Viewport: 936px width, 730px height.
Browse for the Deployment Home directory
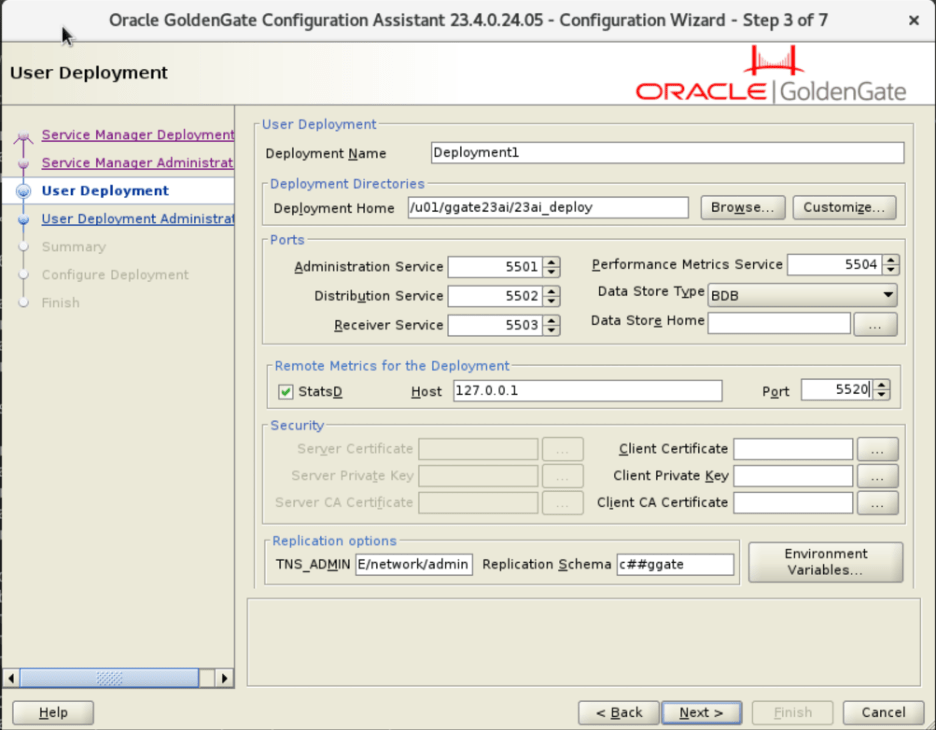click(742, 208)
